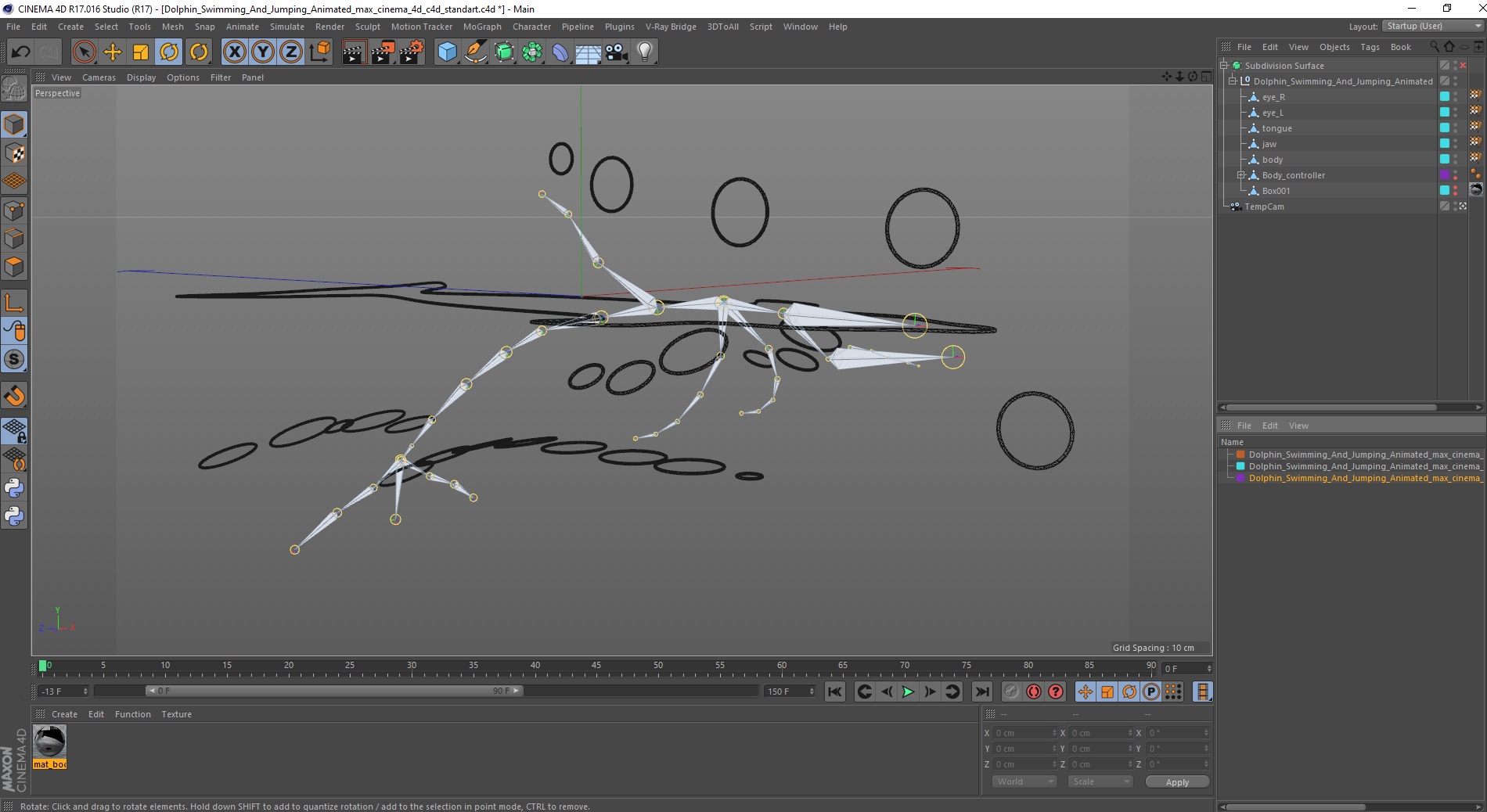
Task: Add a light object icon
Action: point(645,52)
